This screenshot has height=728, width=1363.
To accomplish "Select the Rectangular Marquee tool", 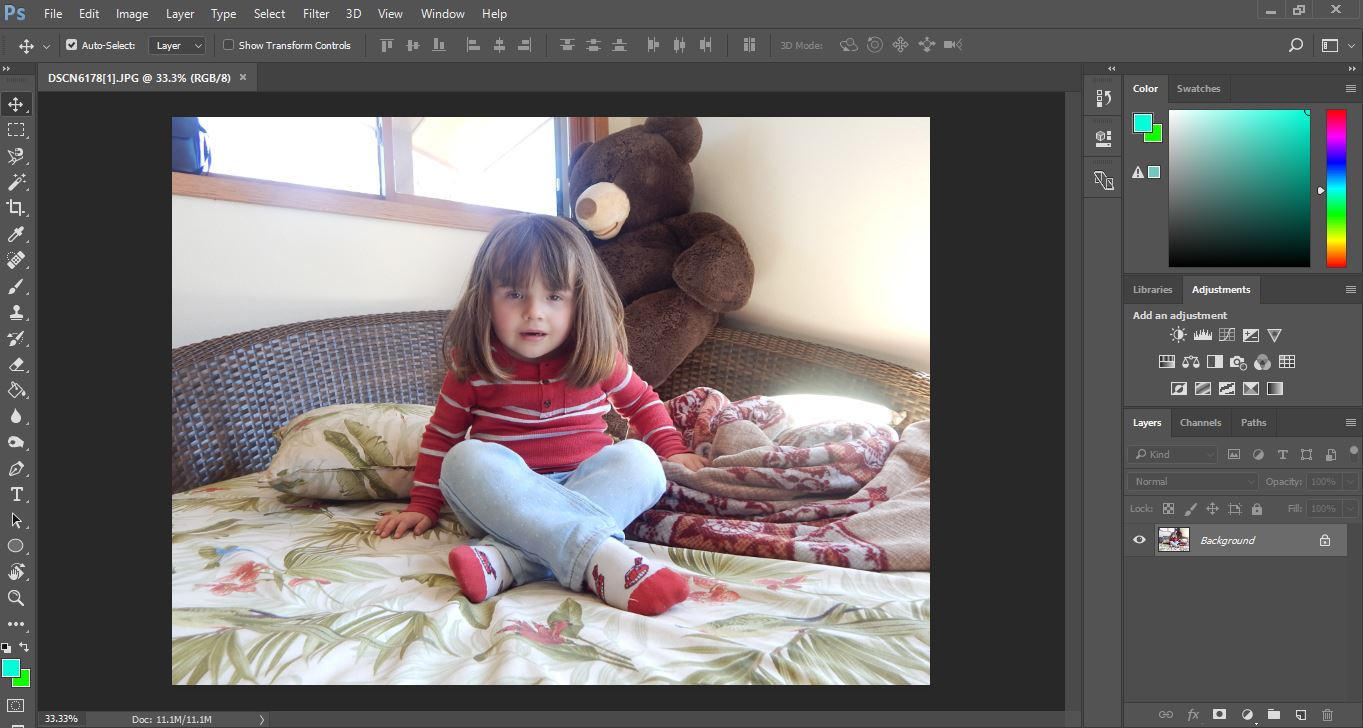I will (x=16, y=130).
